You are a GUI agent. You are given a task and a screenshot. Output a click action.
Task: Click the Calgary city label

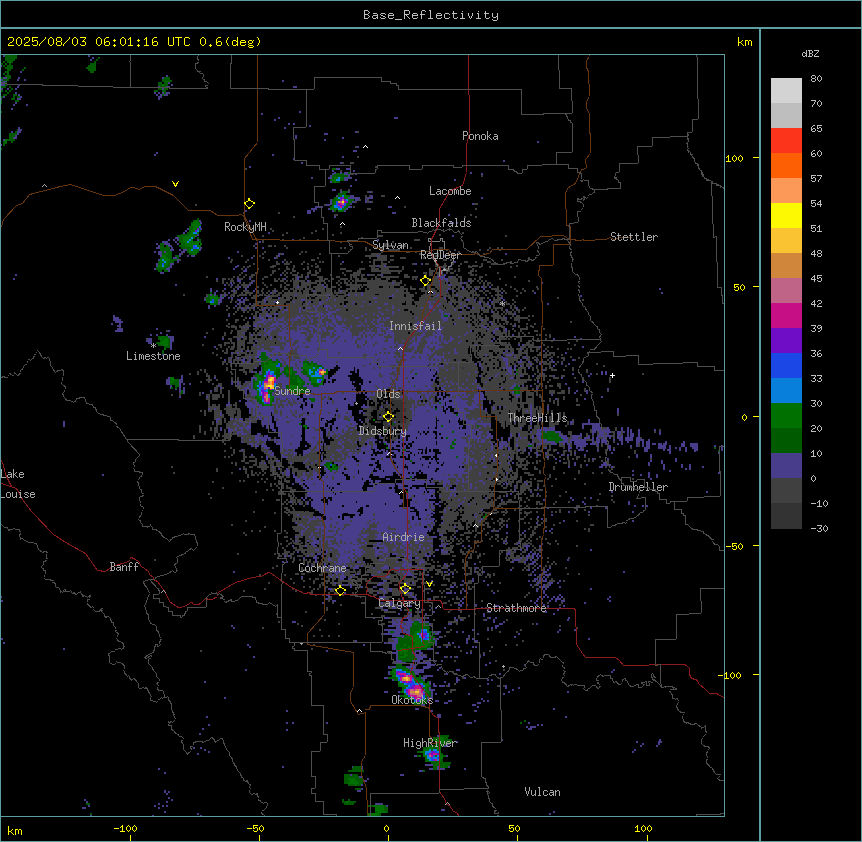[x=399, y=603]
